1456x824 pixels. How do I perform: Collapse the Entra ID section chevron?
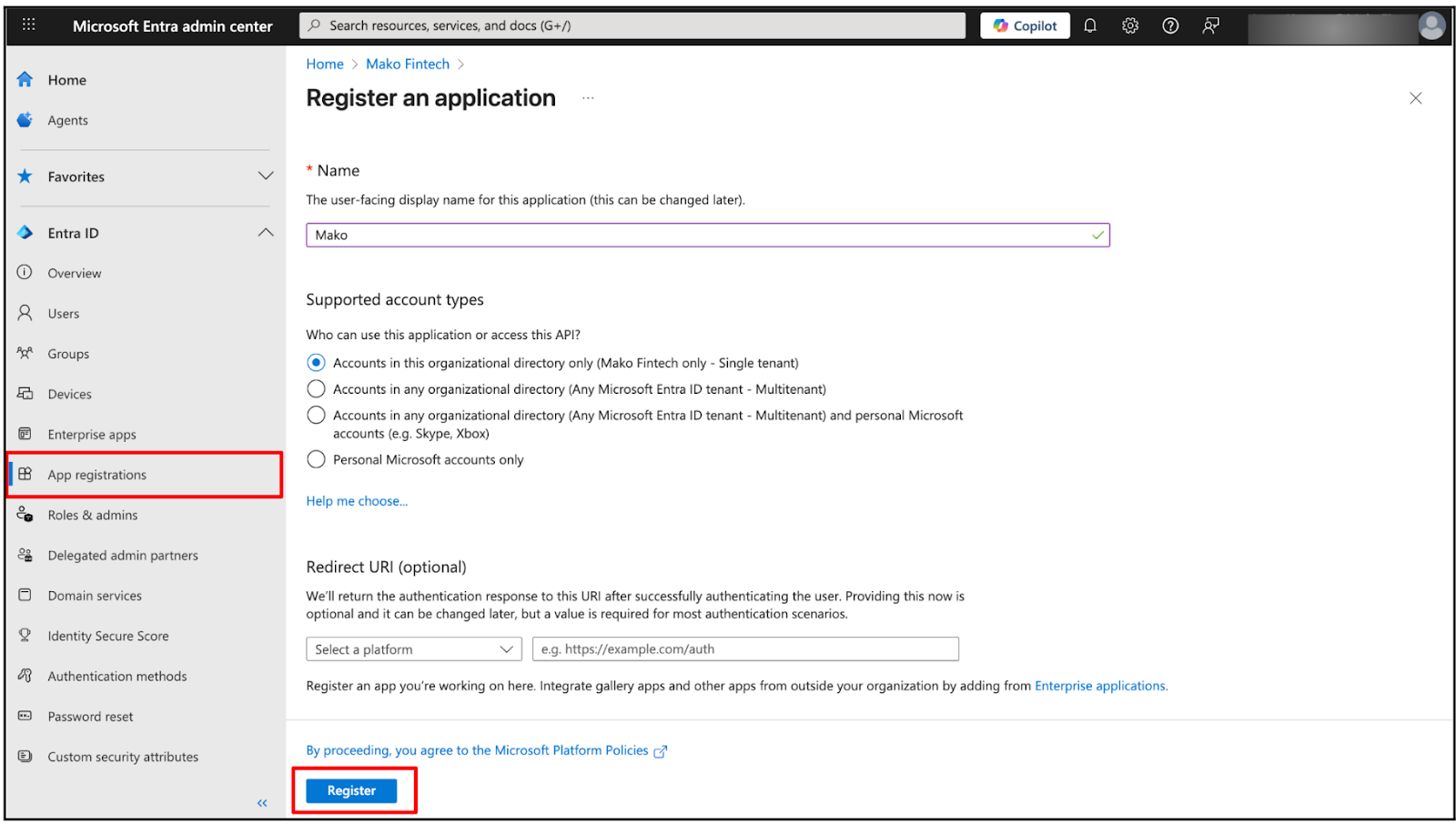click(266, 233)
